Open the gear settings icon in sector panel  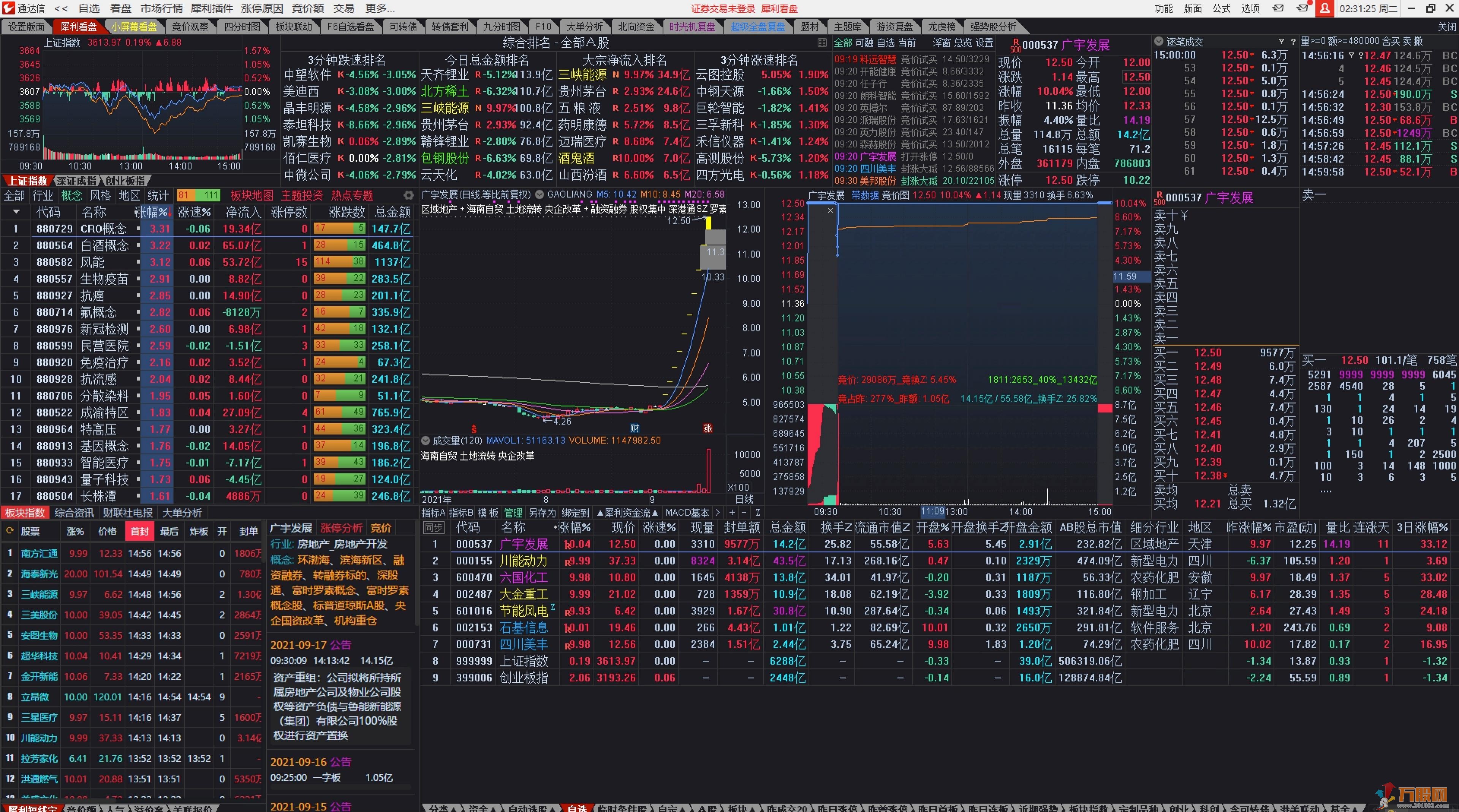point(408,195)
